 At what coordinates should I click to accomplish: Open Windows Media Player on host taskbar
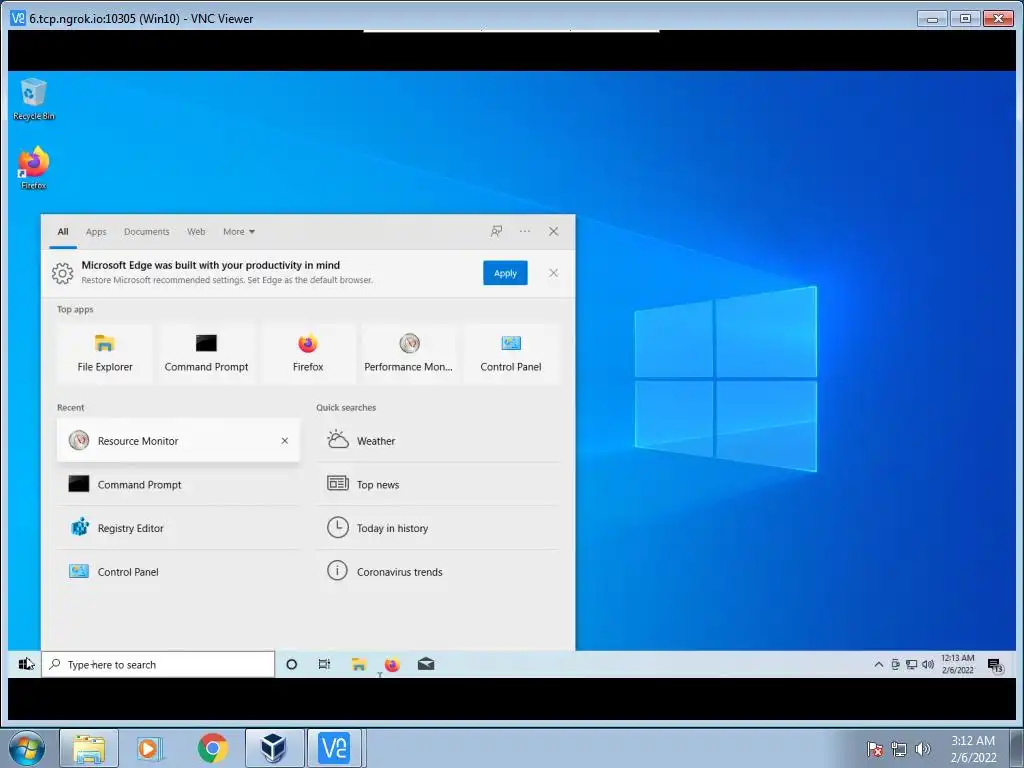tap(150, 748)
